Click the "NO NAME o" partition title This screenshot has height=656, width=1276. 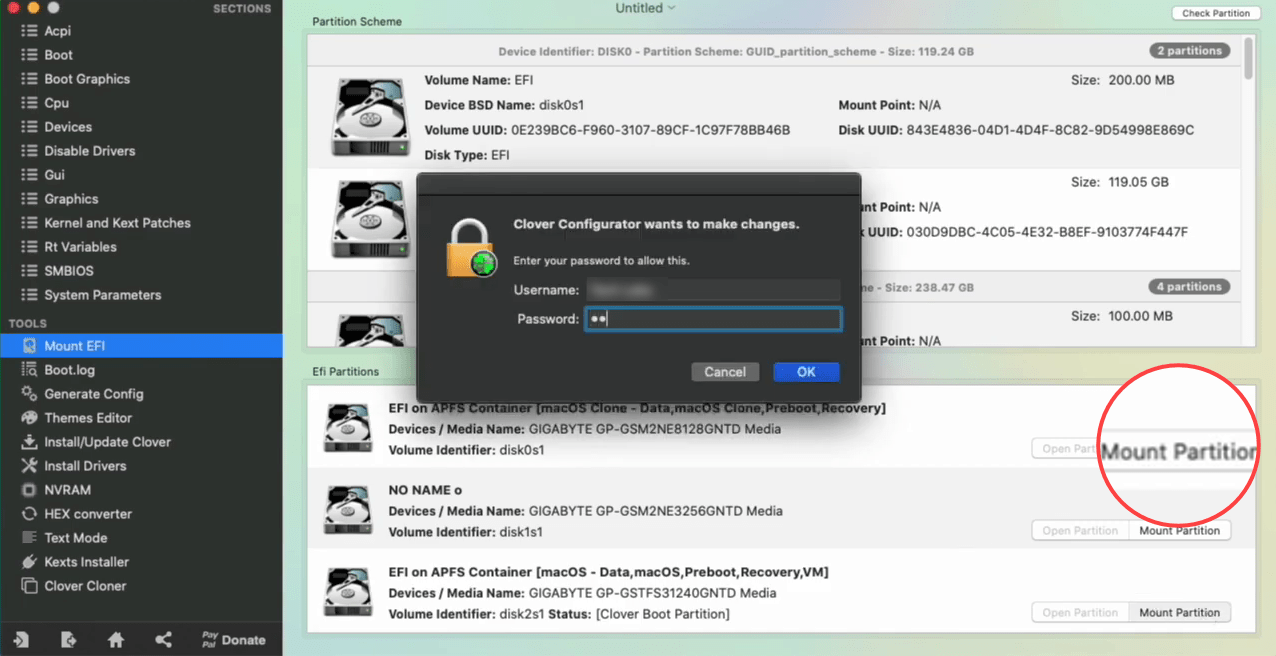point(425,491)
